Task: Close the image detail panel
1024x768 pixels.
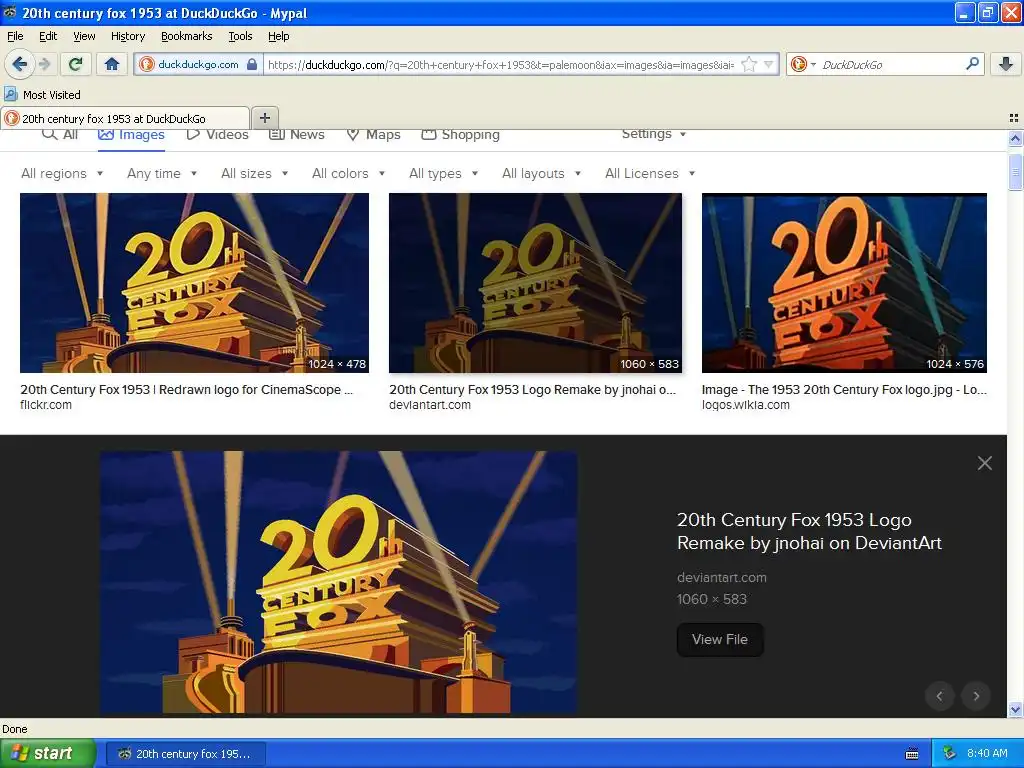Action: pyautogui.click(x=984, y=463)
